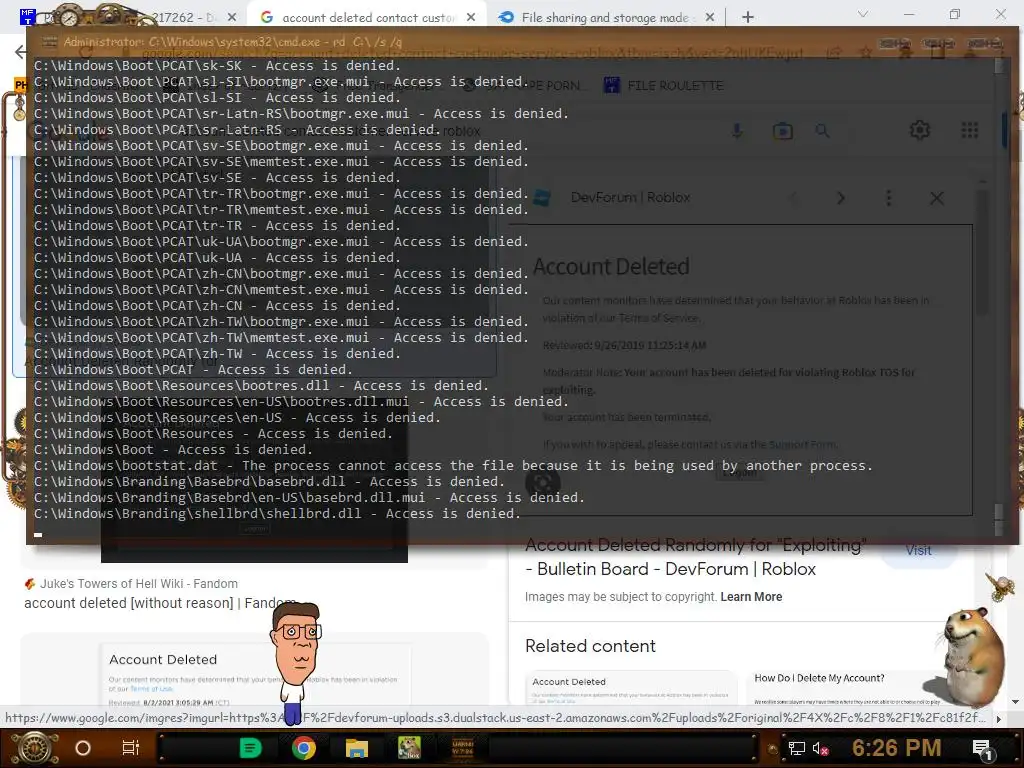Image resolution: width=1024 pixels, height=768 pixels.
Task: Close the 'account deleted contact' tab
Action: coord(471,18)
